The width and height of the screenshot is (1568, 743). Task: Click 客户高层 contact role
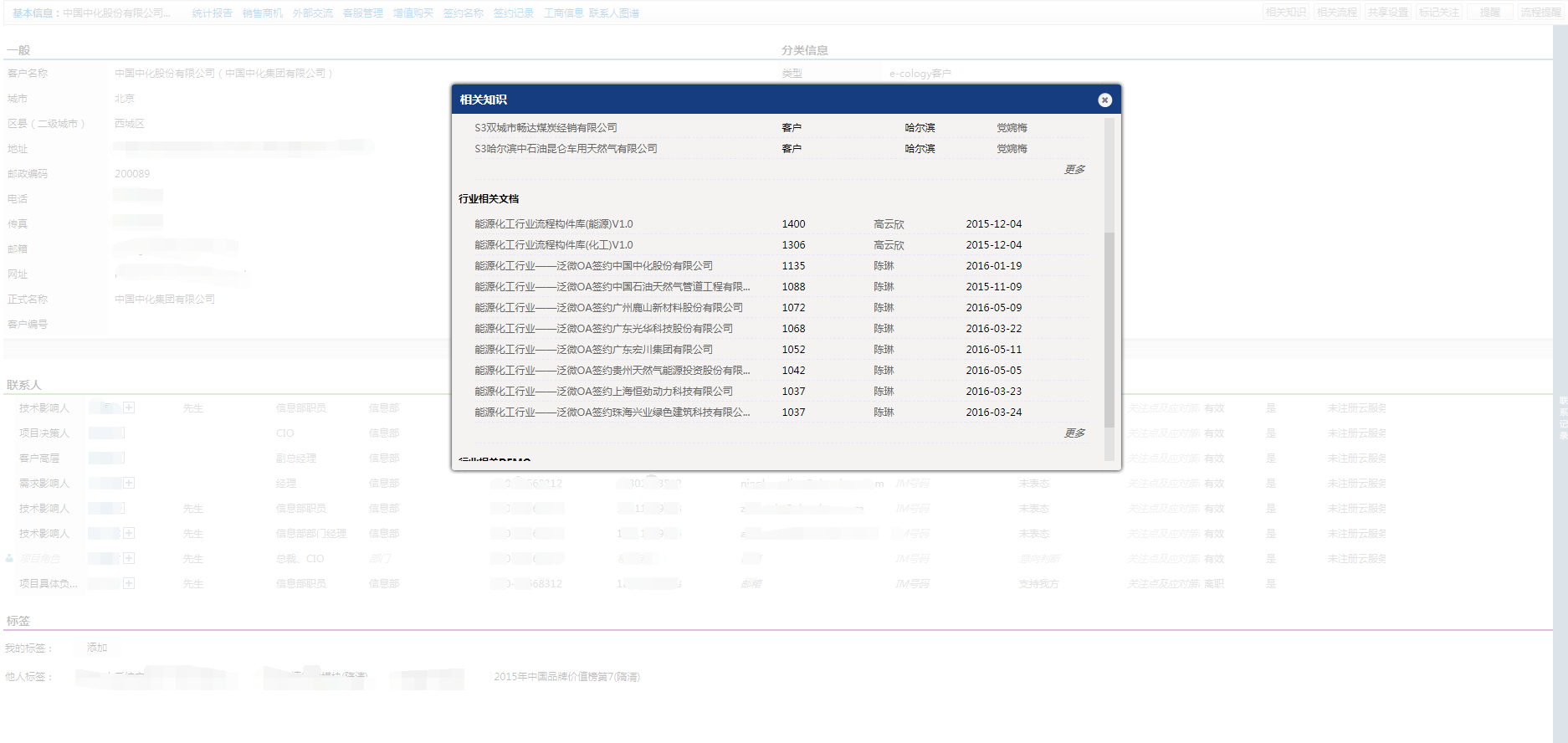[x=39, y=459]
